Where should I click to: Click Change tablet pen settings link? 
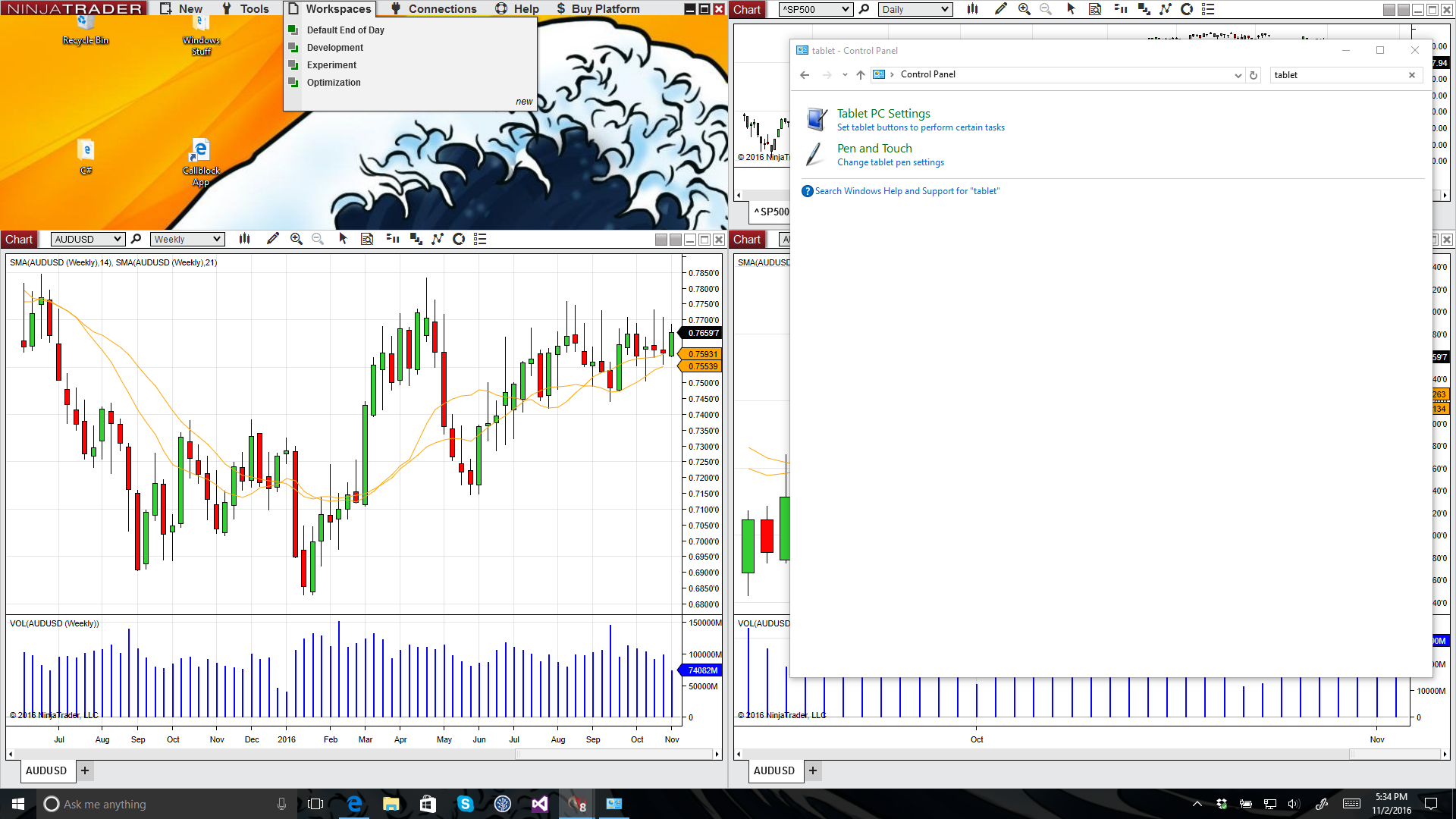click(890, 162)
